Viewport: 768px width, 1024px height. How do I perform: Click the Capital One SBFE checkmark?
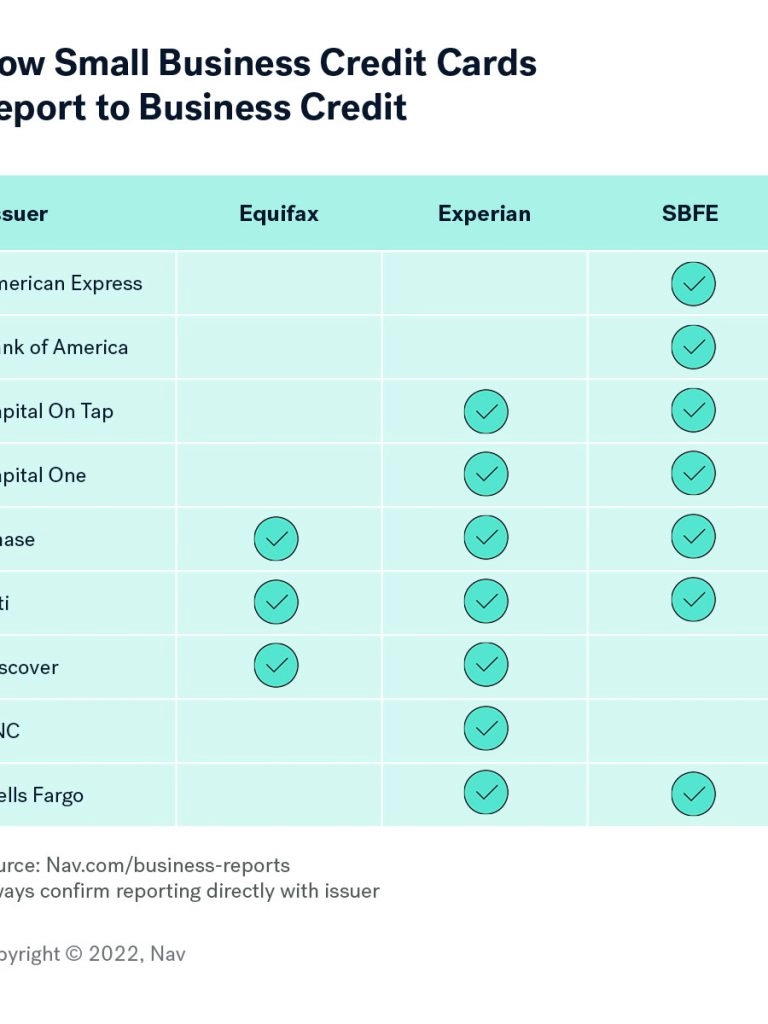(x=693, y=474)
